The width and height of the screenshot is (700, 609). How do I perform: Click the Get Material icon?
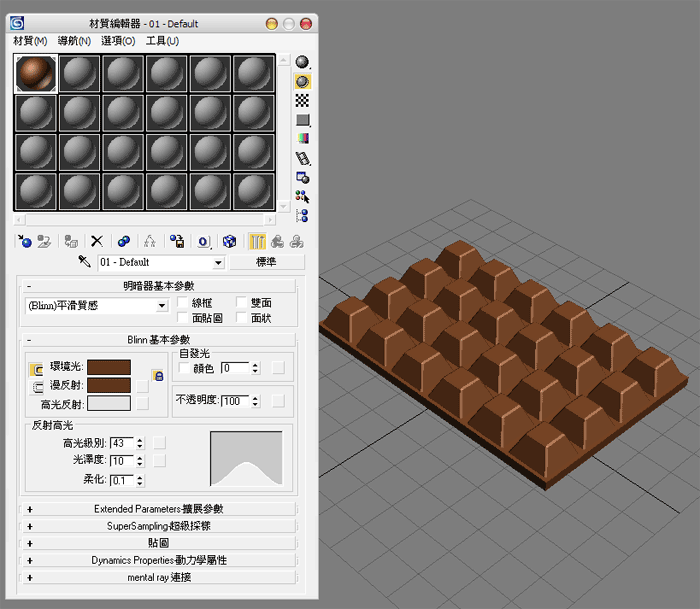pos(25,242)
